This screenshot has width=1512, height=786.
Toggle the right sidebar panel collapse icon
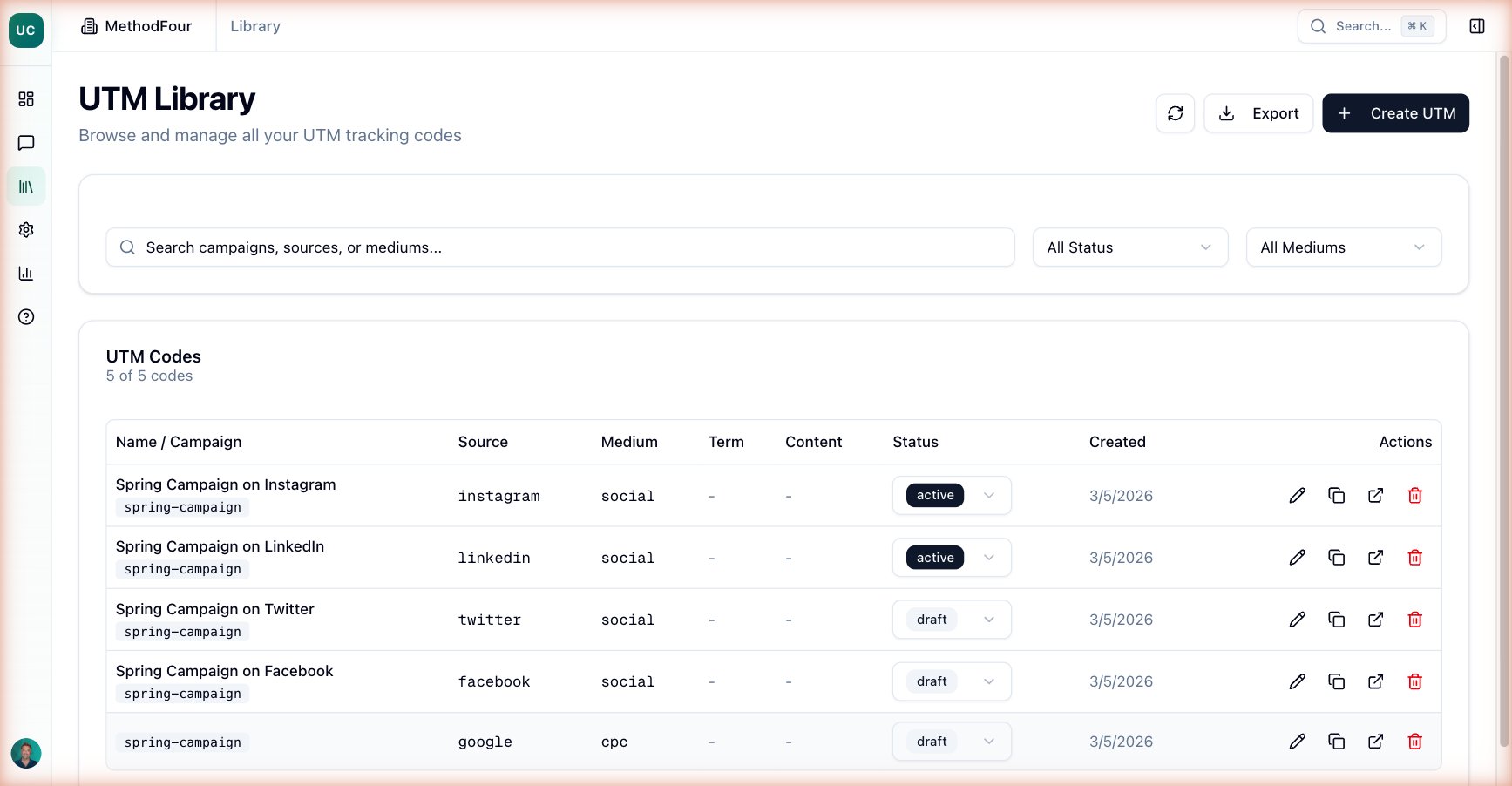(1476, 26)
